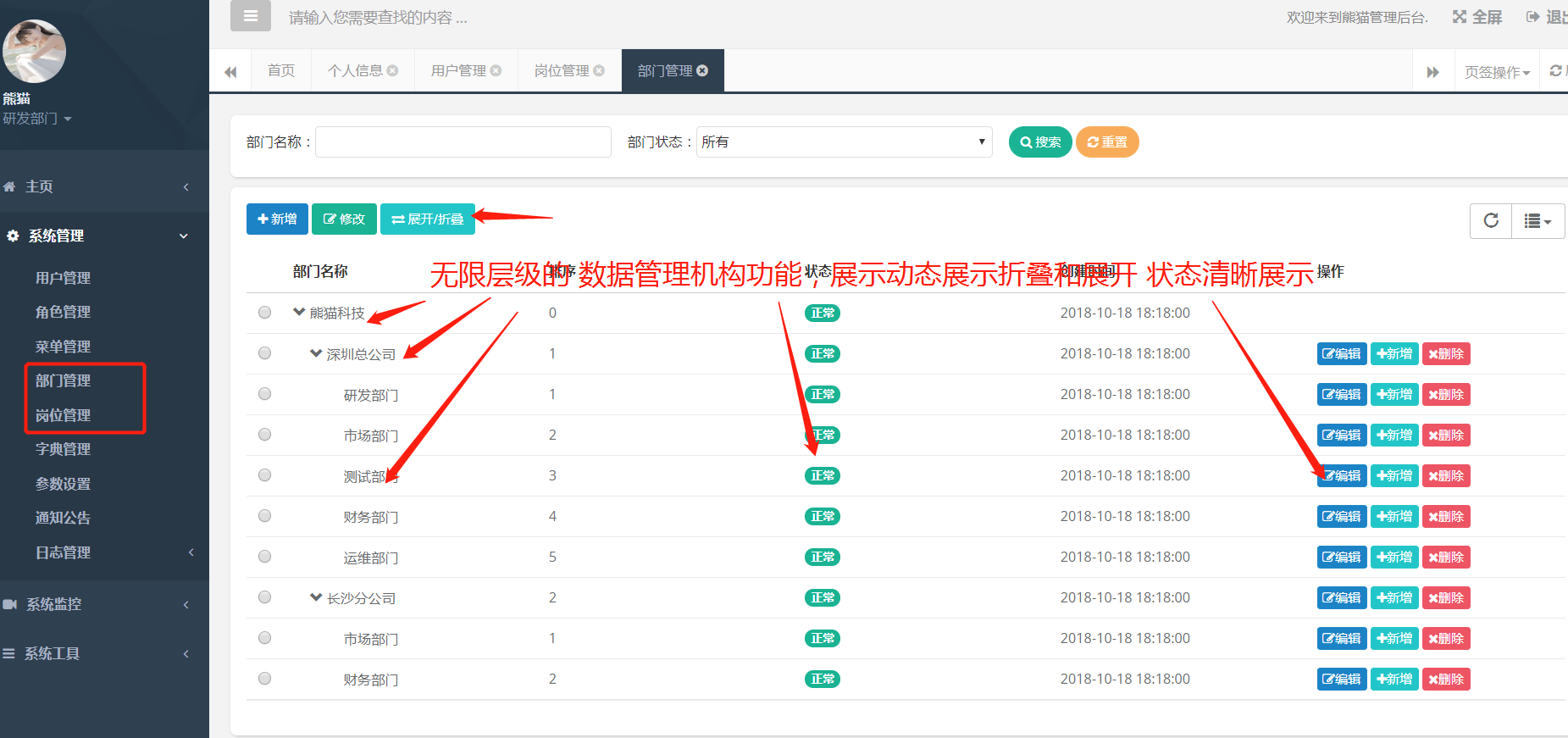Click the 操作 column header
The width and height of the screenshot is (1568, 738).
click(1330, 271)
